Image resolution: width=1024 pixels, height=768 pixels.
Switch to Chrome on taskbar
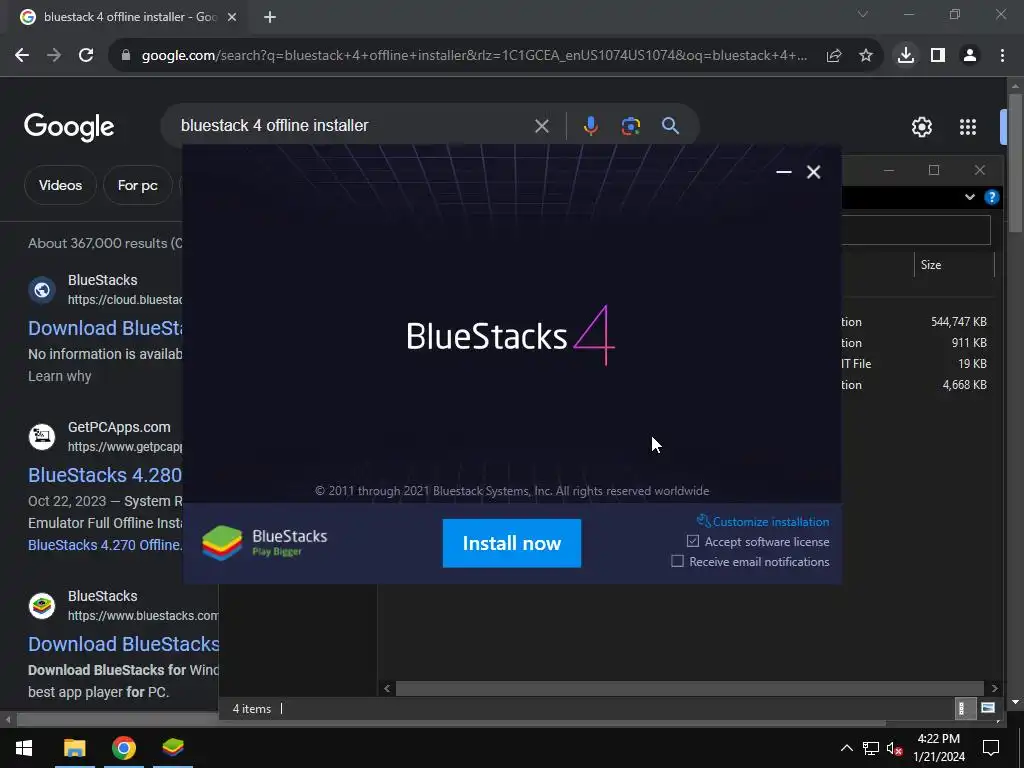[124, 748]
